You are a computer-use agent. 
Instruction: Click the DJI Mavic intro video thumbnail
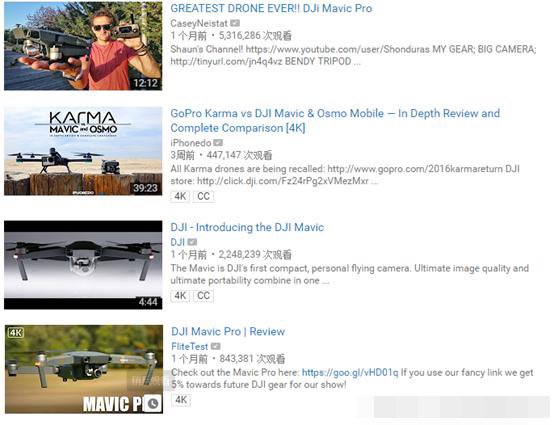(x=83, y=265)
